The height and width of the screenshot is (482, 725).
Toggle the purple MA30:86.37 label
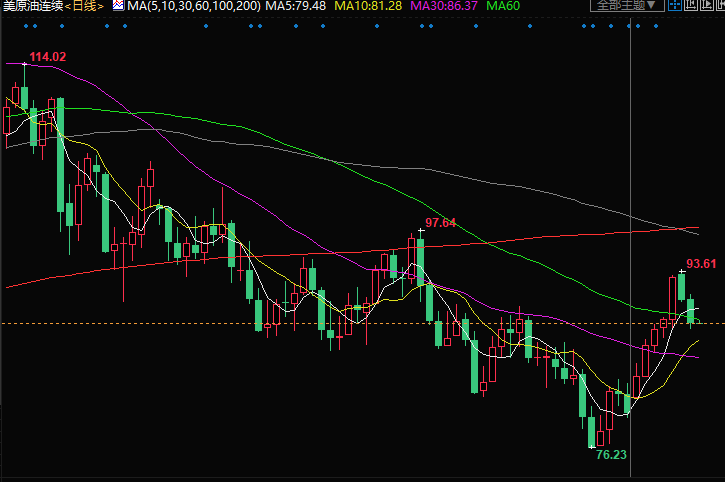click(441, 6)
